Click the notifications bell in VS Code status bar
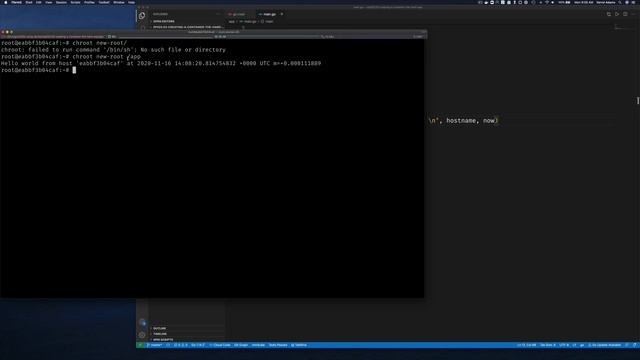The width and height of the screenshot is (640, 360). [x=635, y=345]
